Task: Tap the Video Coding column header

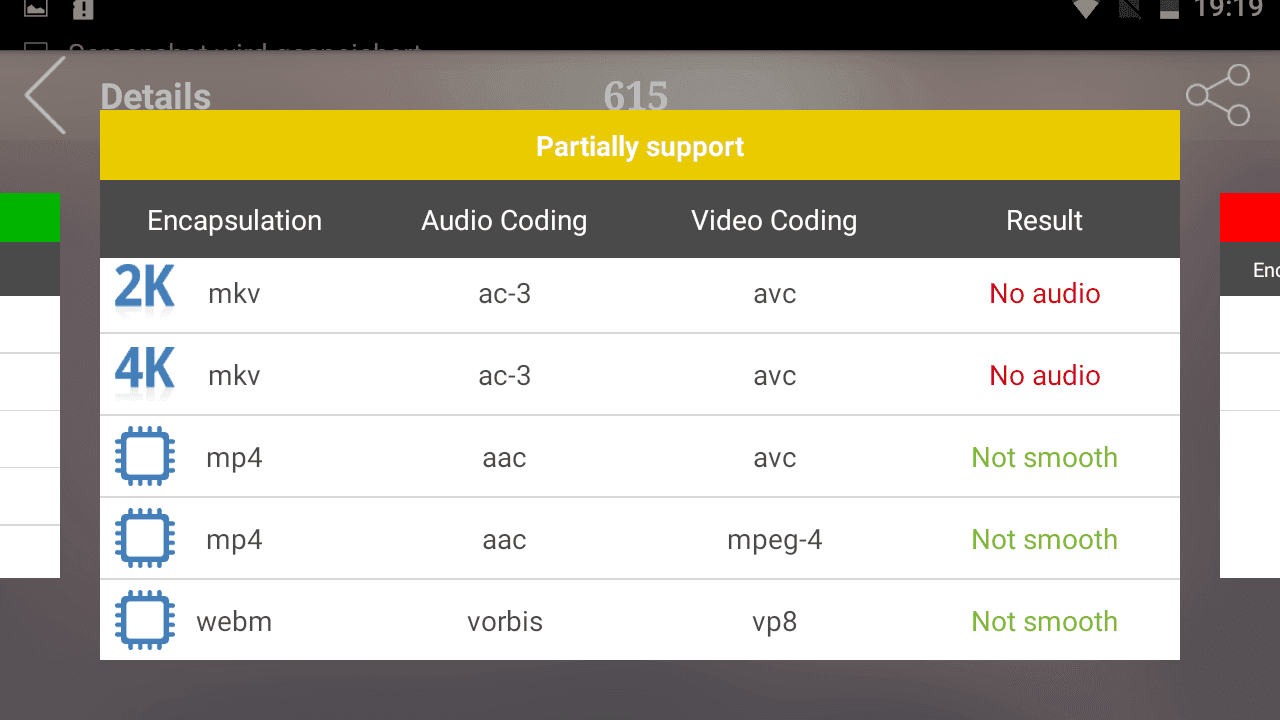Action: 774,221
